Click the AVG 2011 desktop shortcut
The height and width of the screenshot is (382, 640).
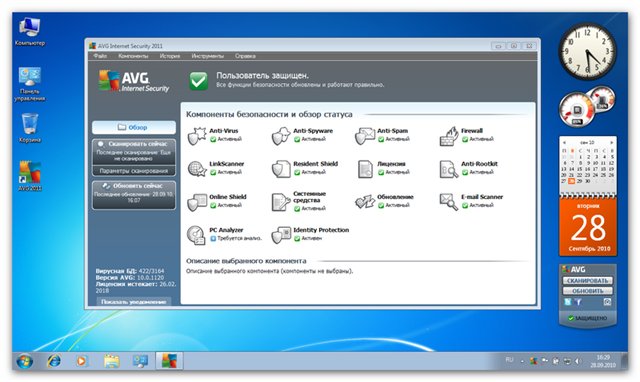pos(30,176)
